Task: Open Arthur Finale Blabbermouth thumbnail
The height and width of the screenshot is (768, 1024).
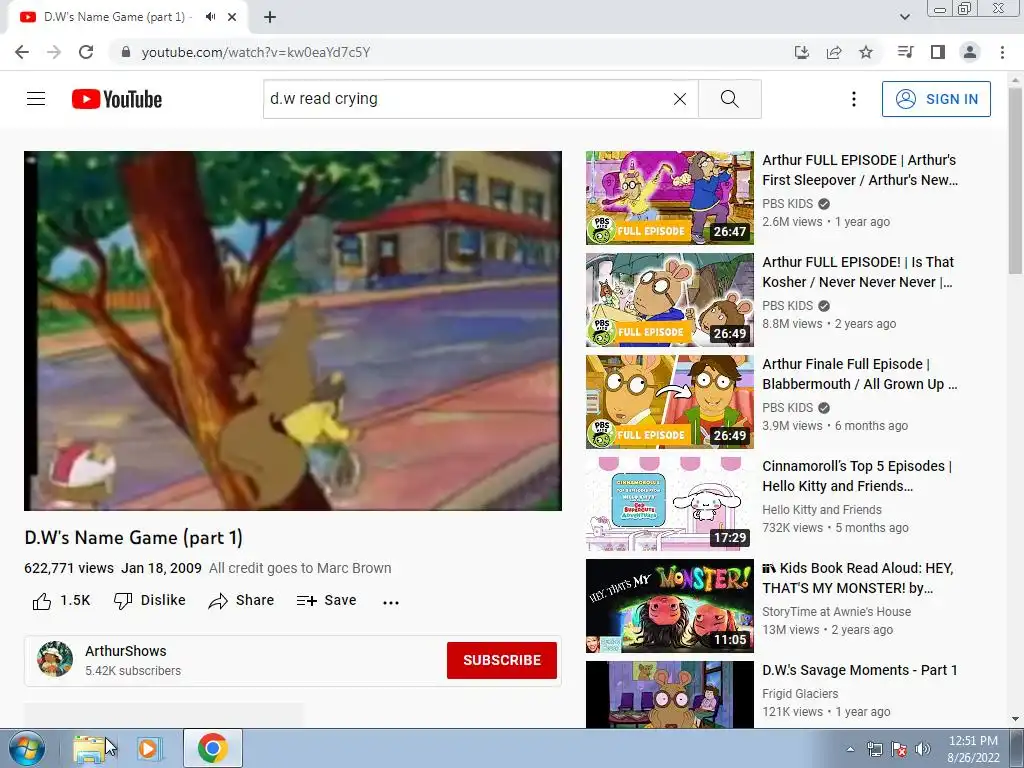Action: tap(669, 401)
